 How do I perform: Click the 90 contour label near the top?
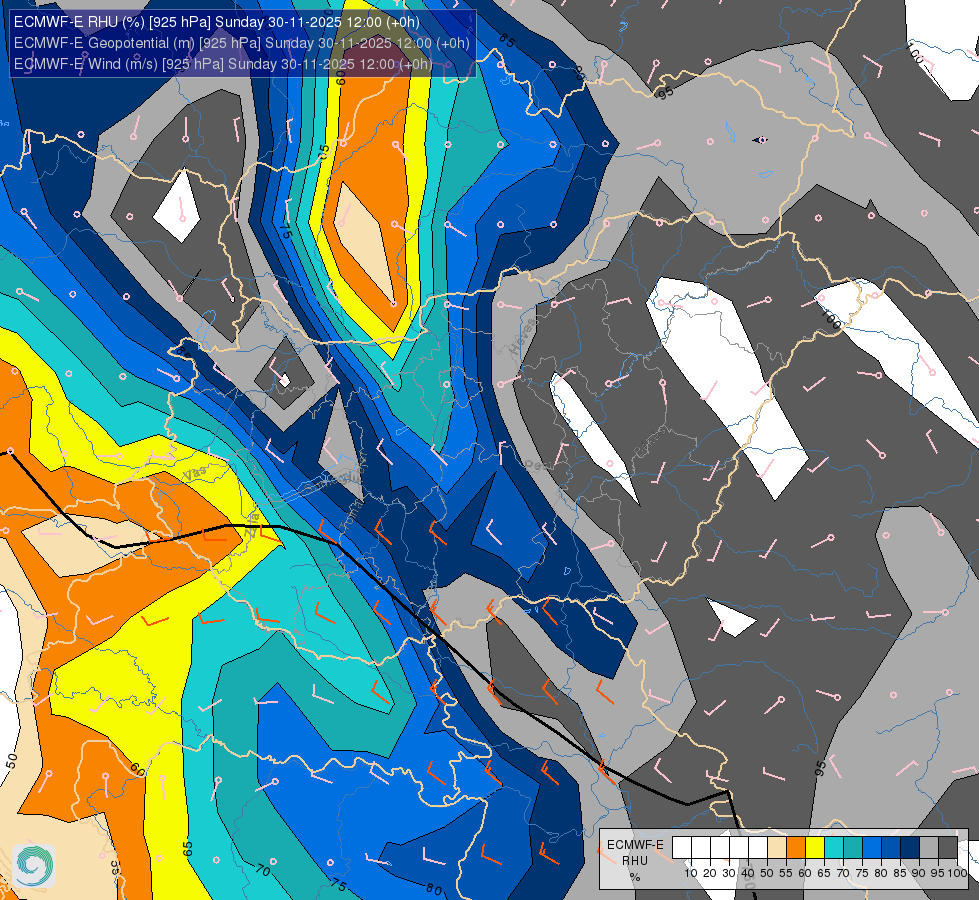click(580, 73)
